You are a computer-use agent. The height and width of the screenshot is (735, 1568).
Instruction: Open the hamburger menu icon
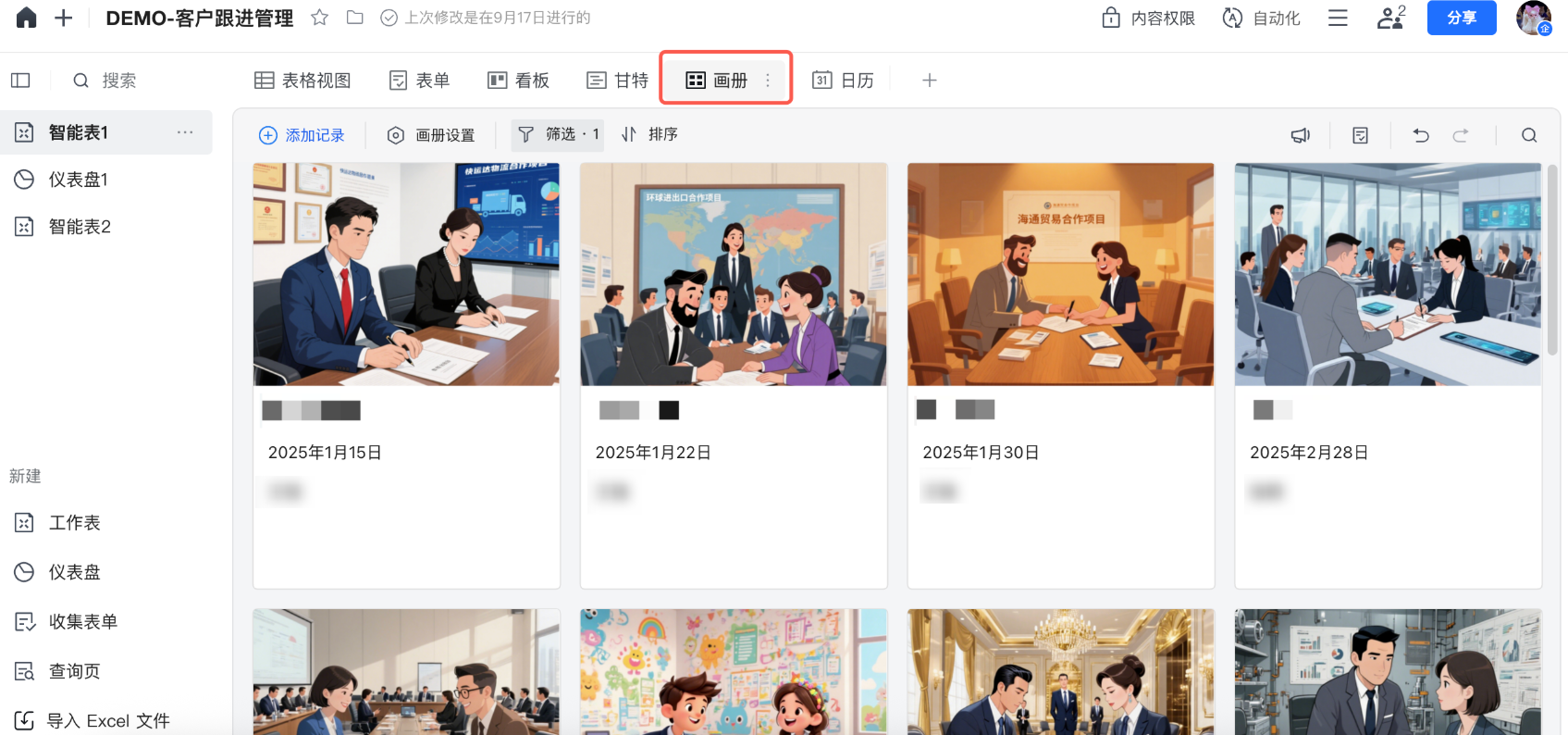pos(1338,18)
